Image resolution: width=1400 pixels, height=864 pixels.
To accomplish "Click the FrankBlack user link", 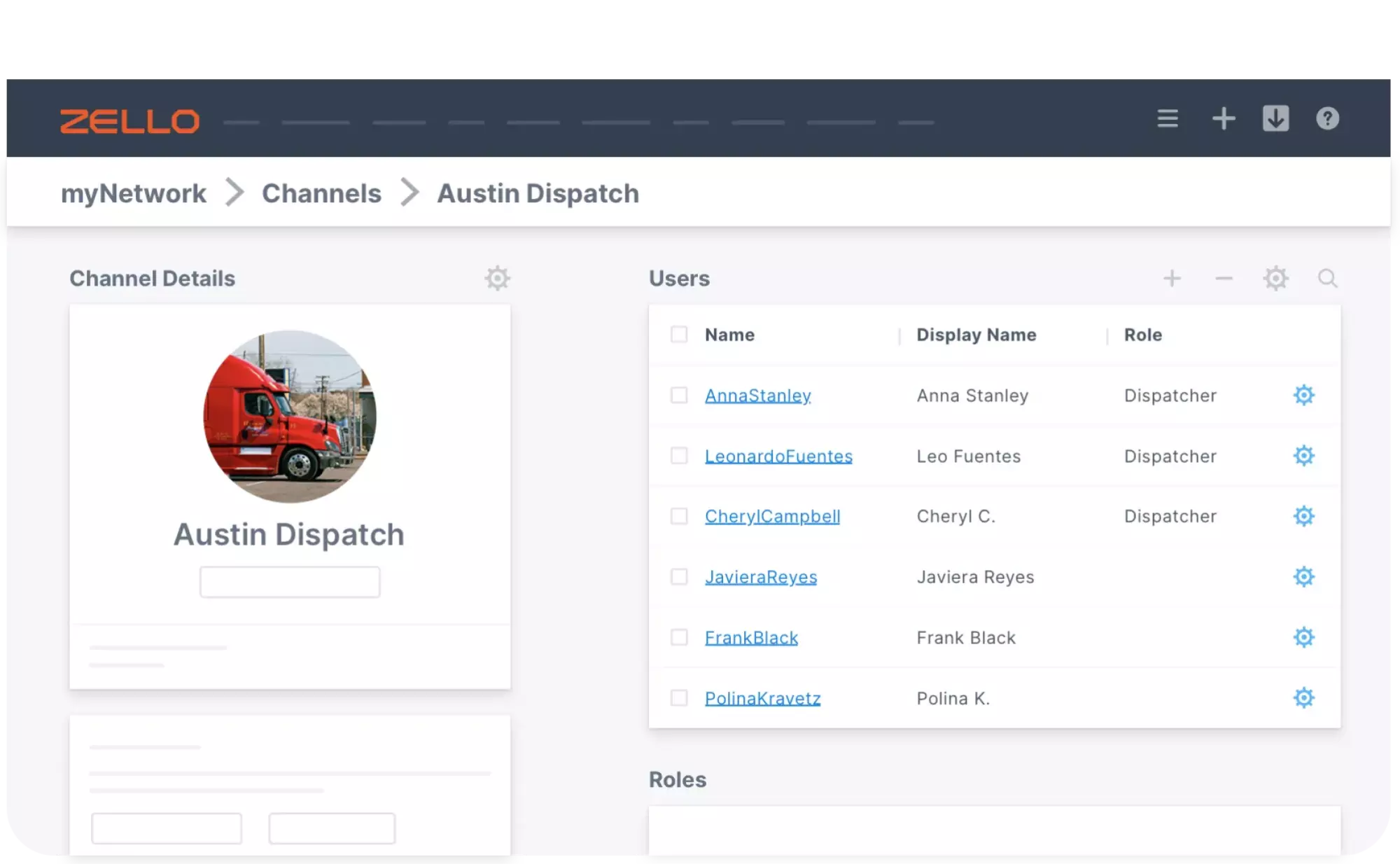I will [x=750, y=638].
